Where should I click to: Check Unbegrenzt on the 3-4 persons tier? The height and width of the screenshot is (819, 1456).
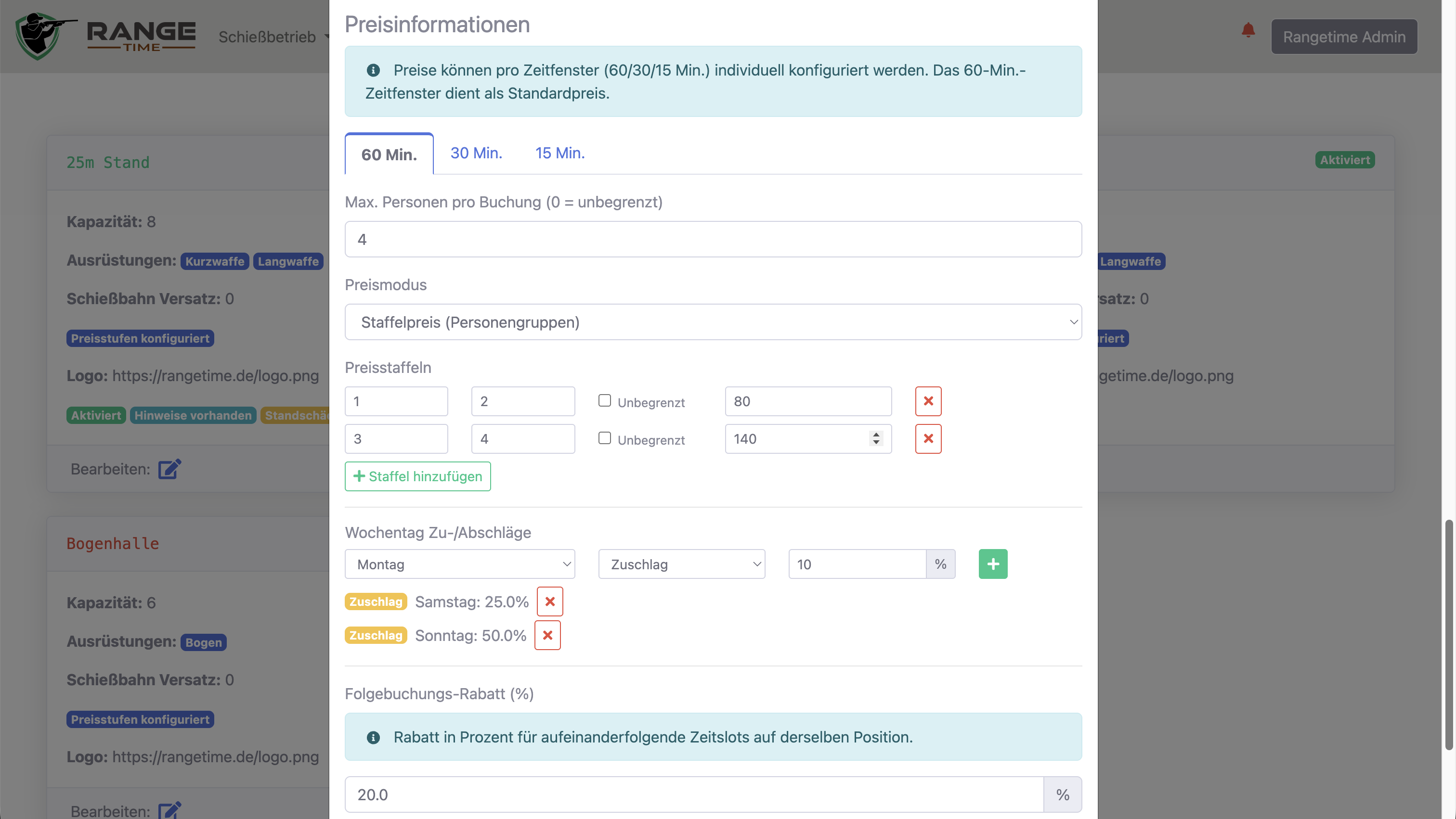[x=605, y=438]
